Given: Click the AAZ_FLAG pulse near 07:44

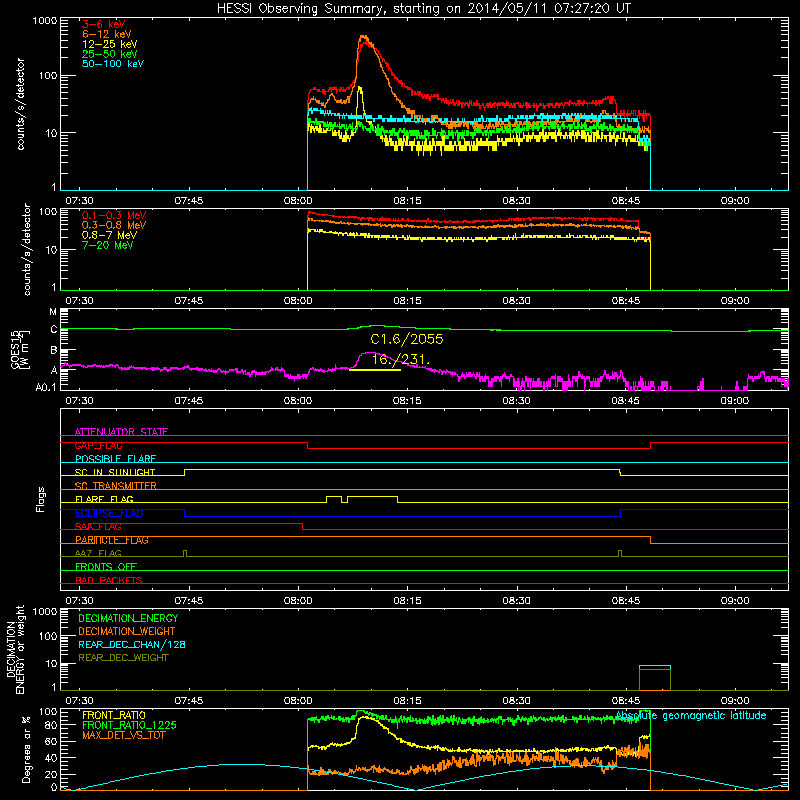Looking at the screenshot, I should point(185,553).
